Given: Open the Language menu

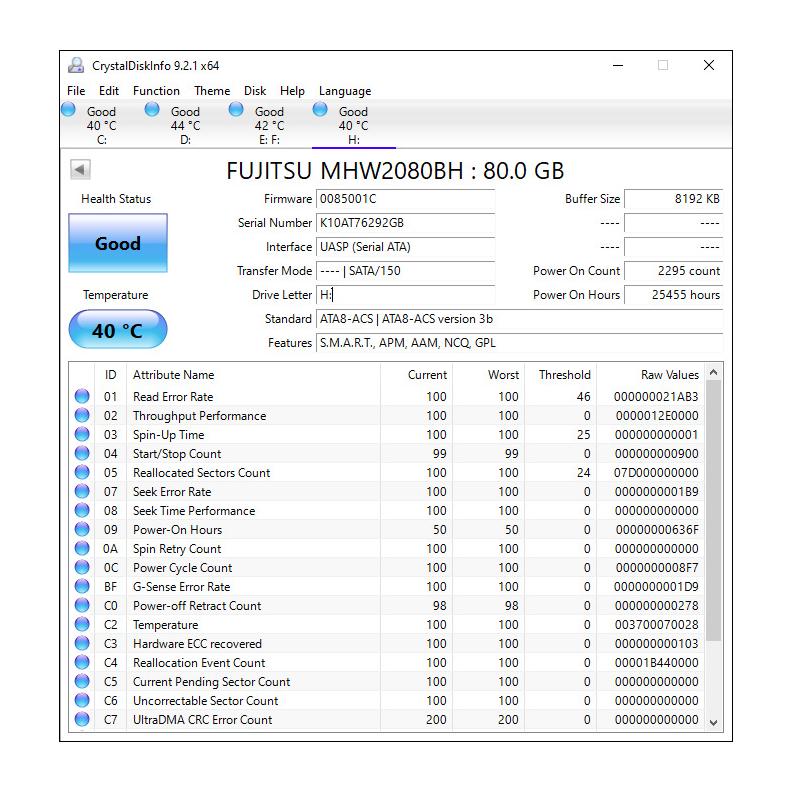Looking at the screenshot, I should point(345,91).
